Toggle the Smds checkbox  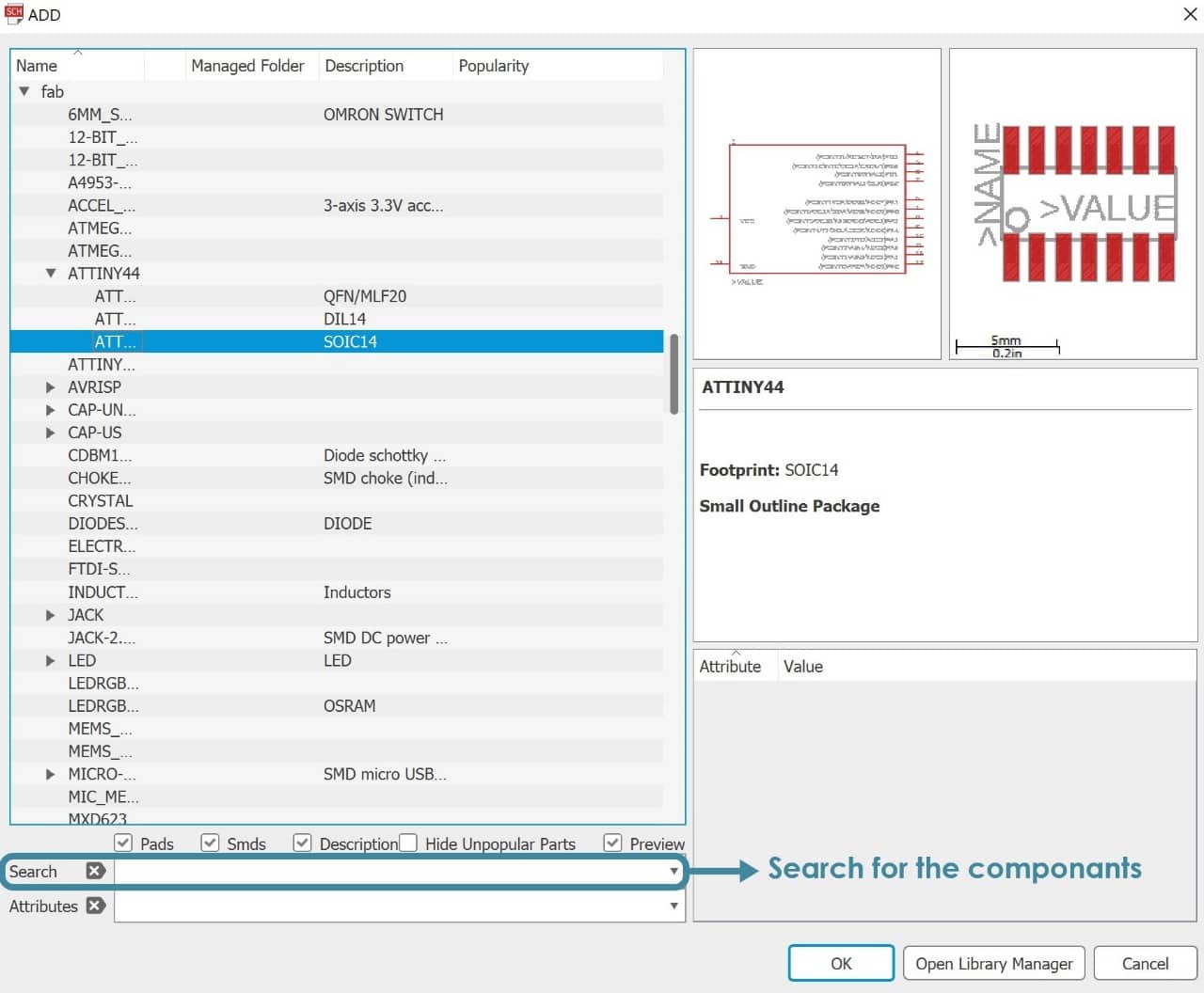click(210, 843)
